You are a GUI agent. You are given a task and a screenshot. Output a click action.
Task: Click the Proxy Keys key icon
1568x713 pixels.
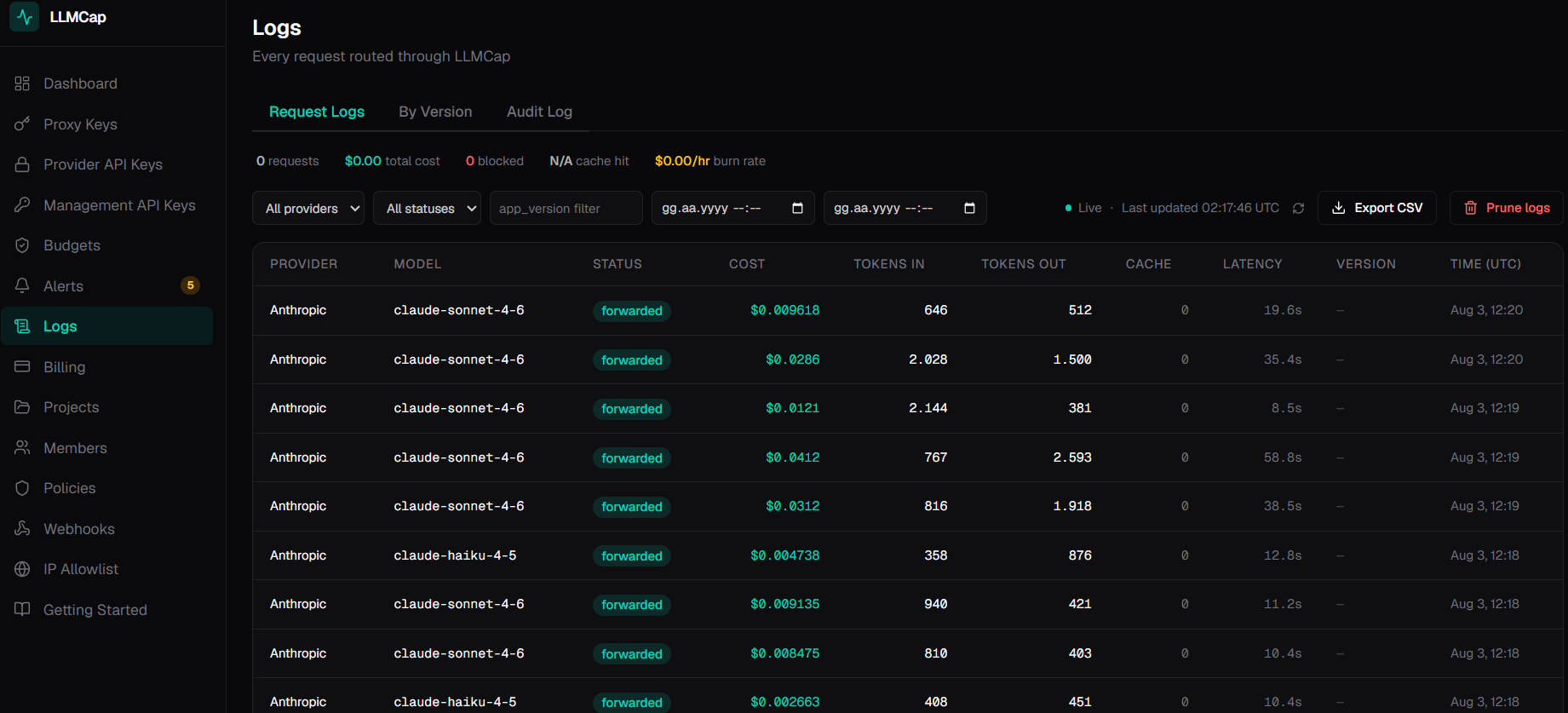(x=22, y=124)
